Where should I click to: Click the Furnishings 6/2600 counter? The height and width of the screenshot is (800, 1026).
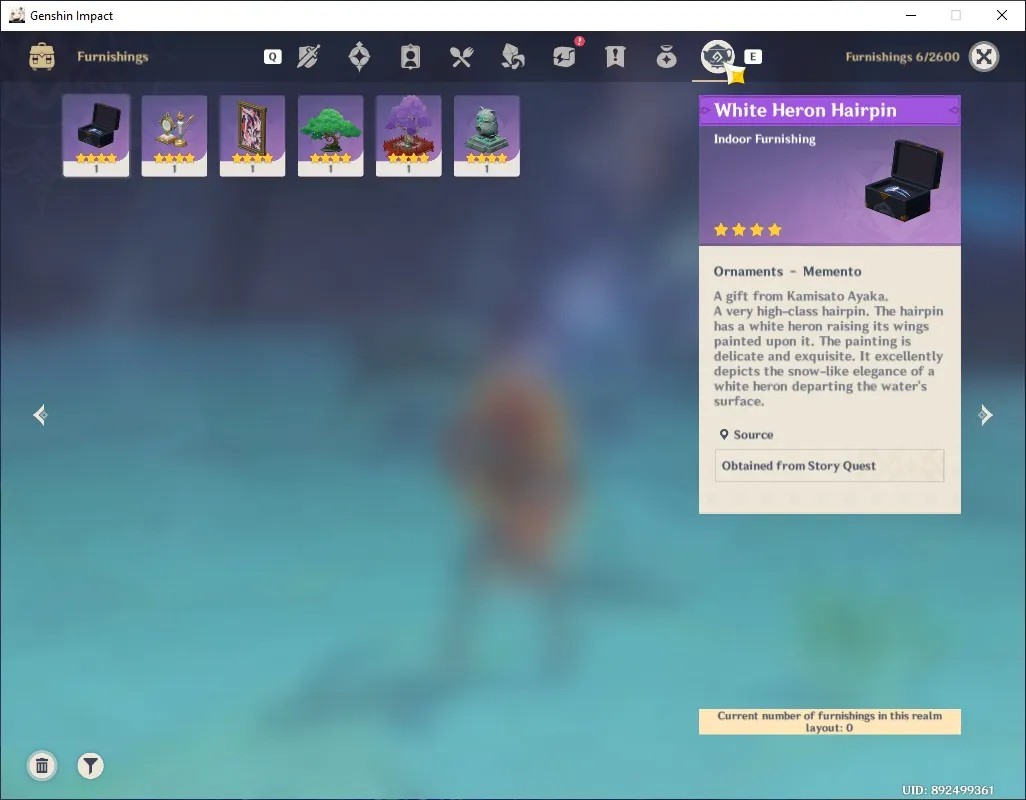tap(902, 57)
